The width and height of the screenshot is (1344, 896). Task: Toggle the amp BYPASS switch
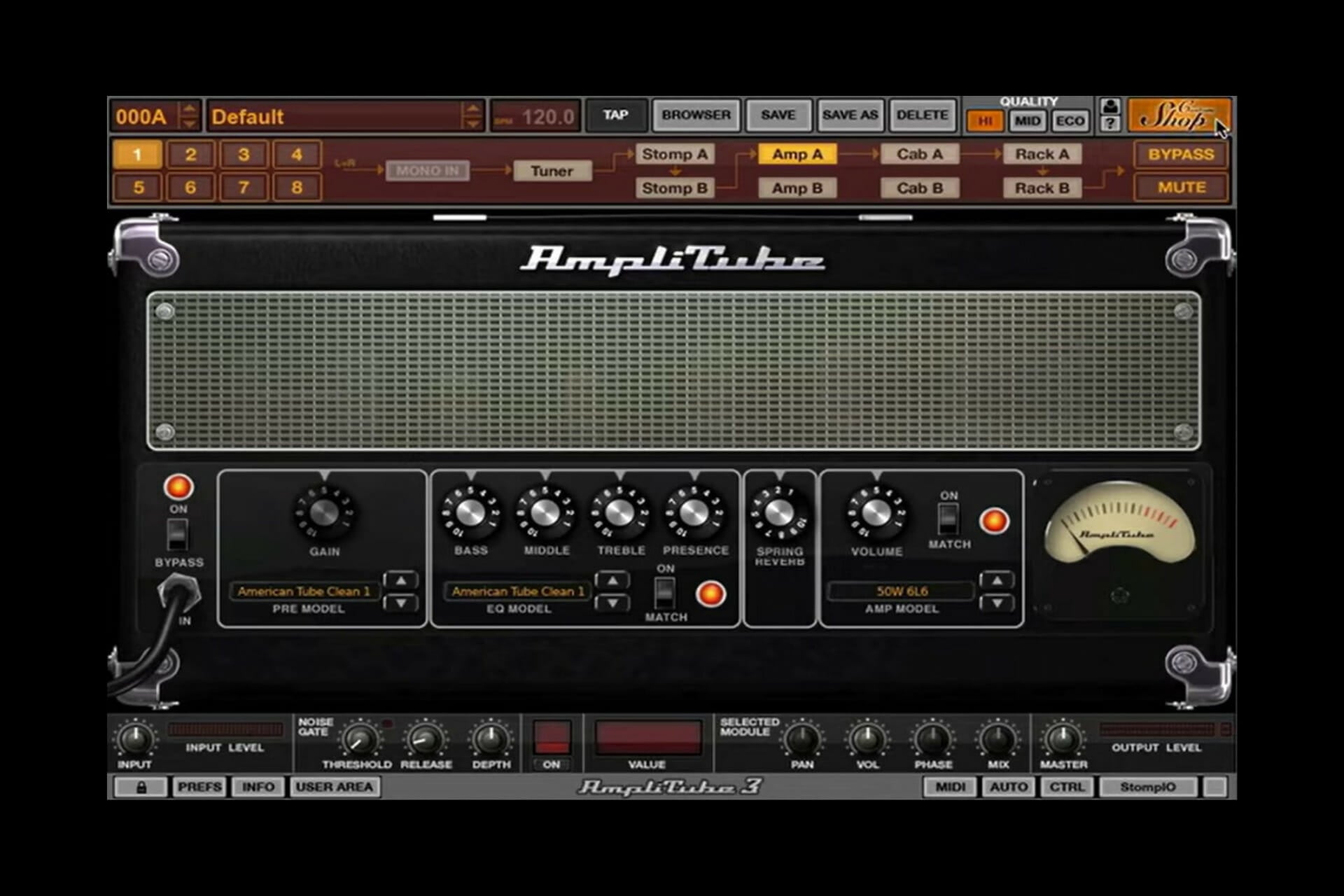tap(177, 535)
